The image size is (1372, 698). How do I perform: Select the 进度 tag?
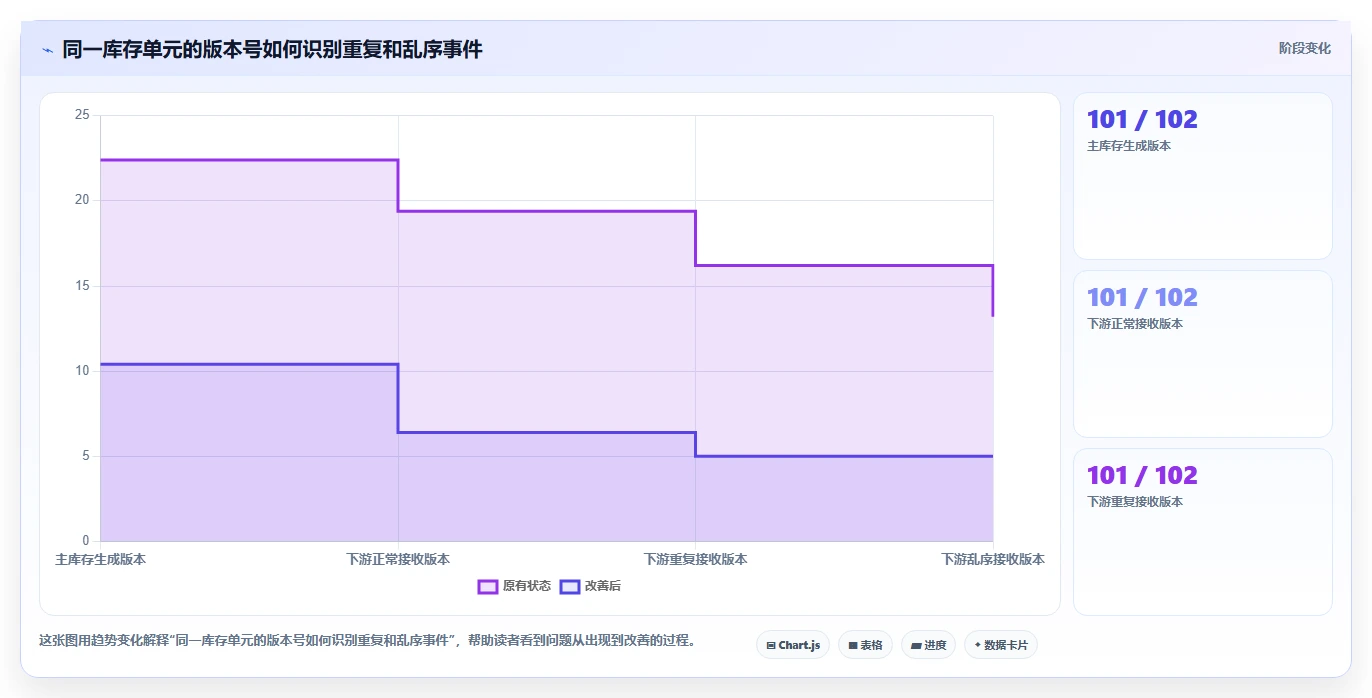coord(928,645)
